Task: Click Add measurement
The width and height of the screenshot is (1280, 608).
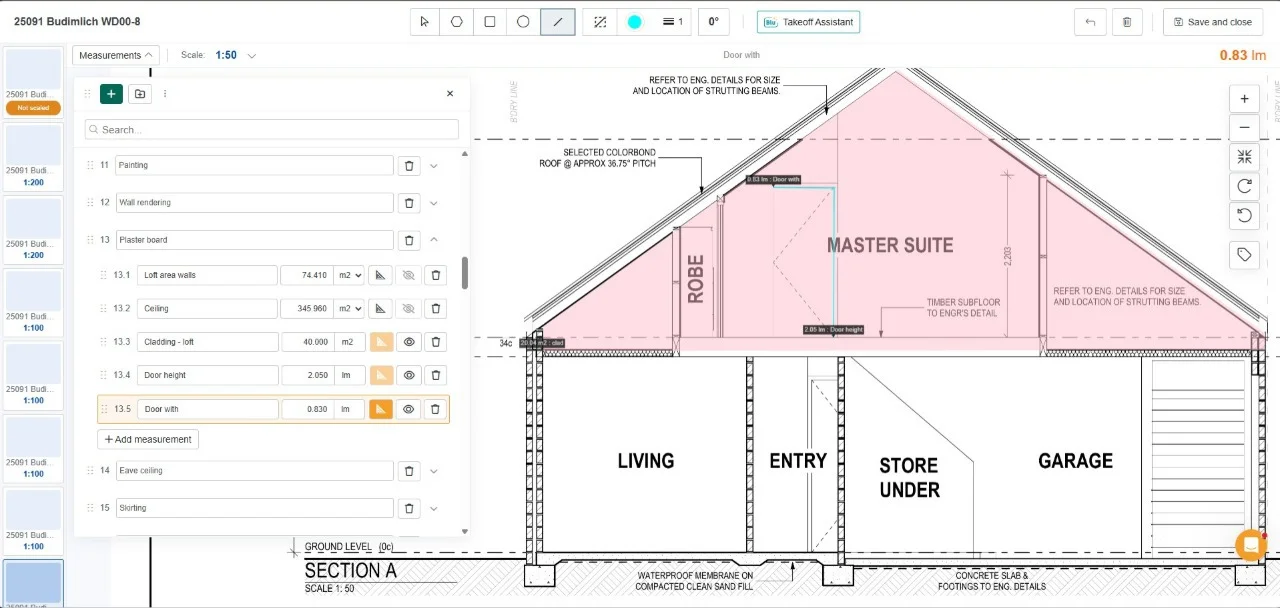Action: (148, 439)
